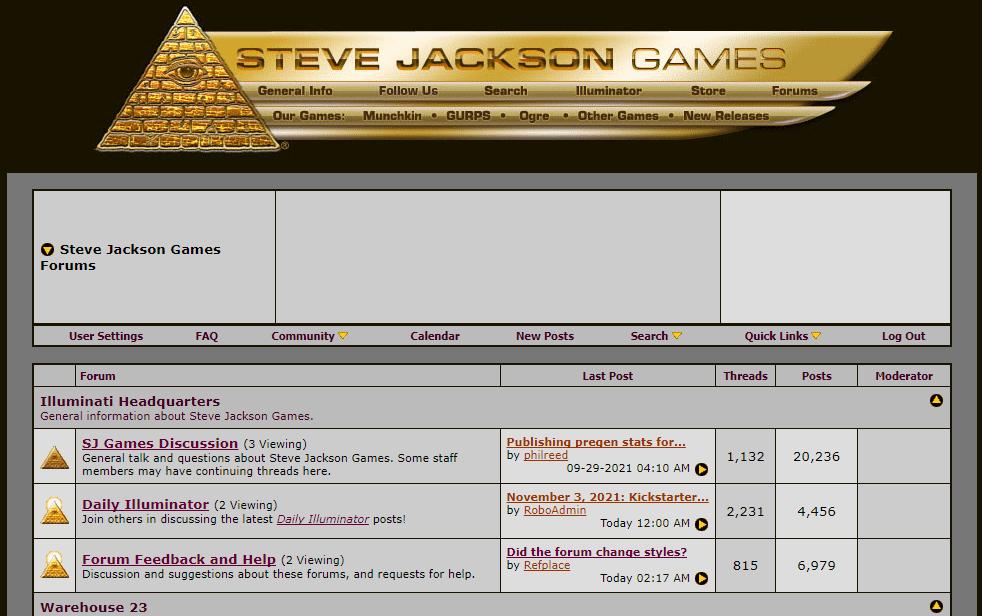Click the Threads column header
This screenshot has width=982, height=616.
[x=745, y=376]
